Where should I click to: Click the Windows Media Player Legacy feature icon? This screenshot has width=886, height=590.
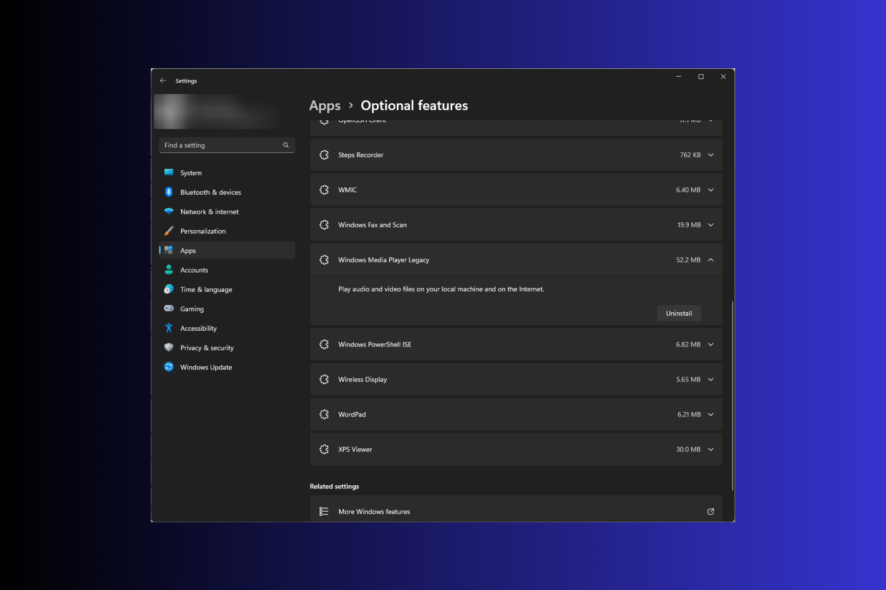tap(324, 260)
